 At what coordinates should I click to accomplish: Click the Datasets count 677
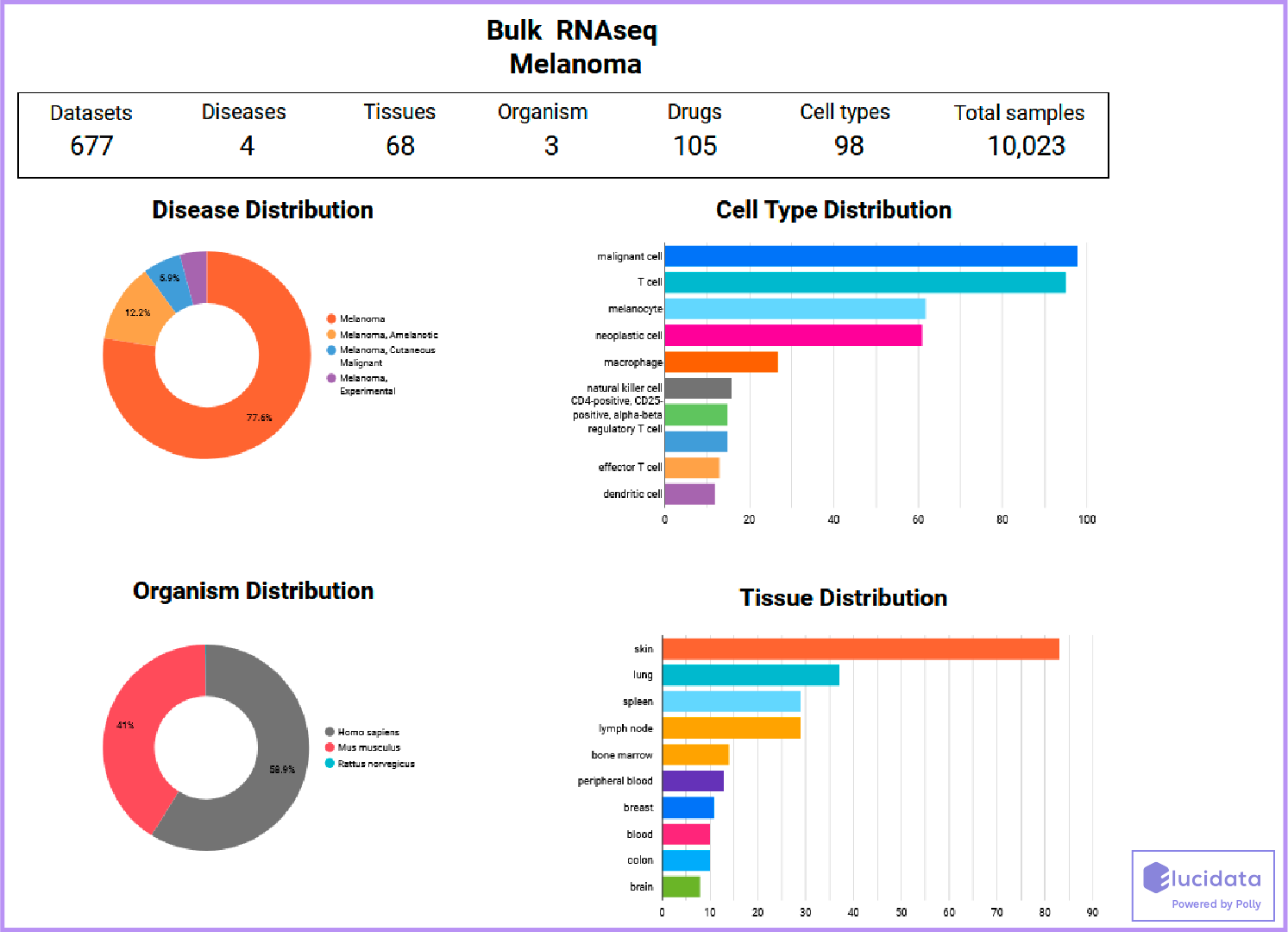92,146
